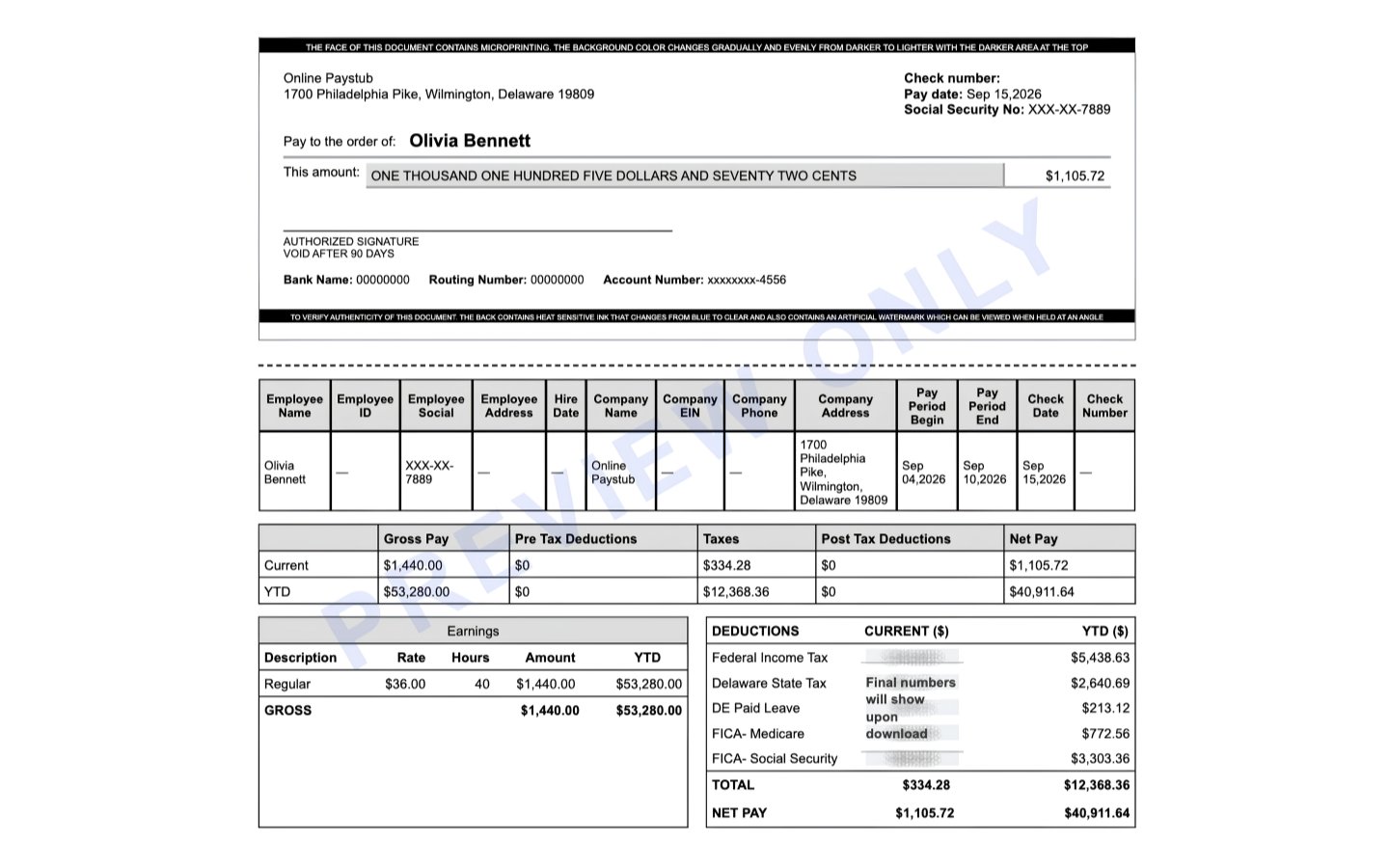Viewport: 1389px width, 868px height.
Task: Click the Final numbers will show upon download note
Action: click(x=911, y=708)
